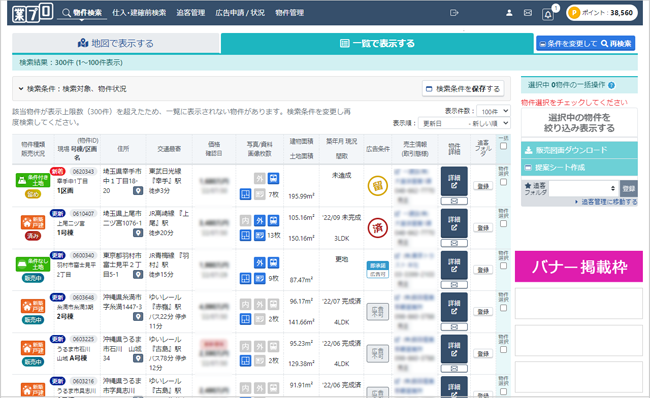Click the 新築戸建 type badge for 0603648
The image size is (650, 398).
33,306
